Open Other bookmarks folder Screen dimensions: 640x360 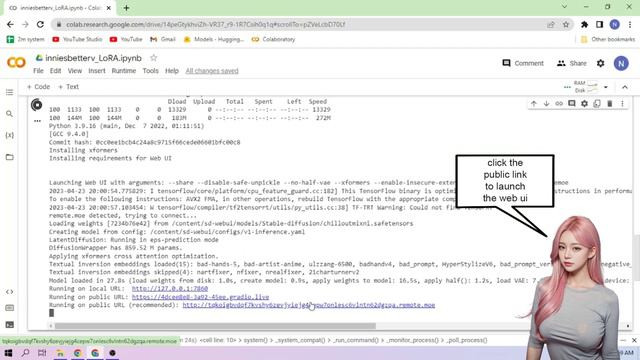point(607,39)
